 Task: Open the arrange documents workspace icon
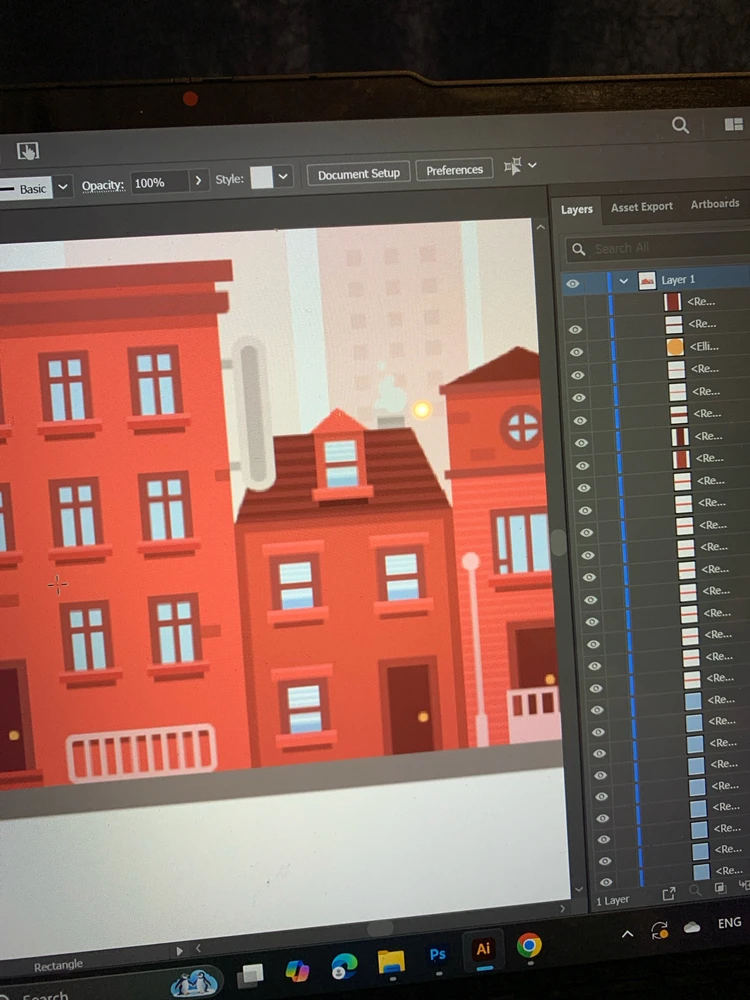coord(733,125)
